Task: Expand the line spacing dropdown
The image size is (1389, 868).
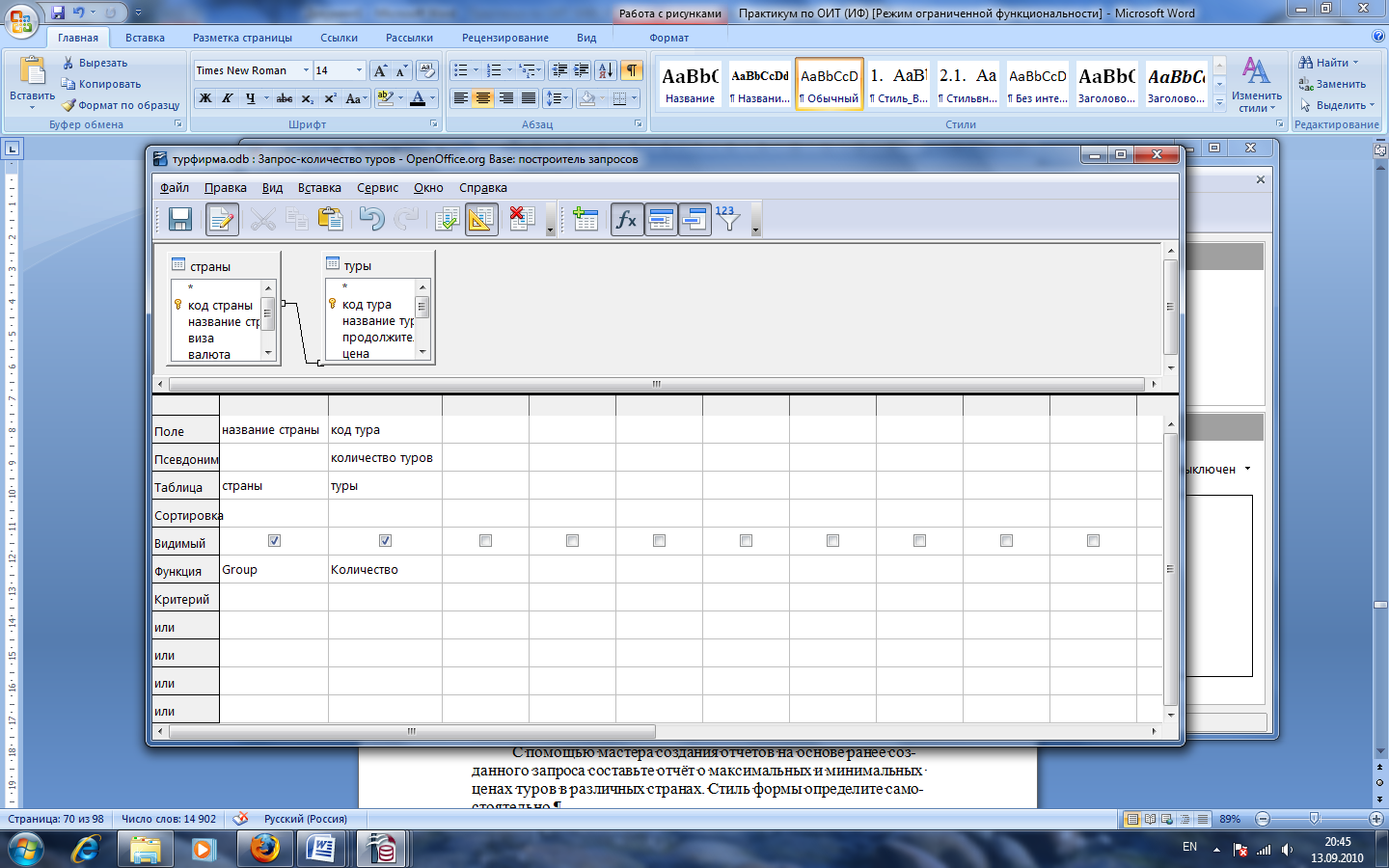Action: pos(558,98)
